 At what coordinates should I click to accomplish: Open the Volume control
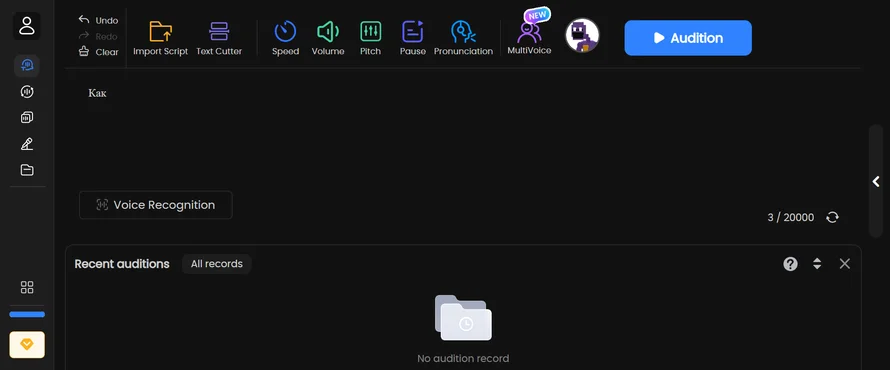pyautogui.click(x=328, y=38)
